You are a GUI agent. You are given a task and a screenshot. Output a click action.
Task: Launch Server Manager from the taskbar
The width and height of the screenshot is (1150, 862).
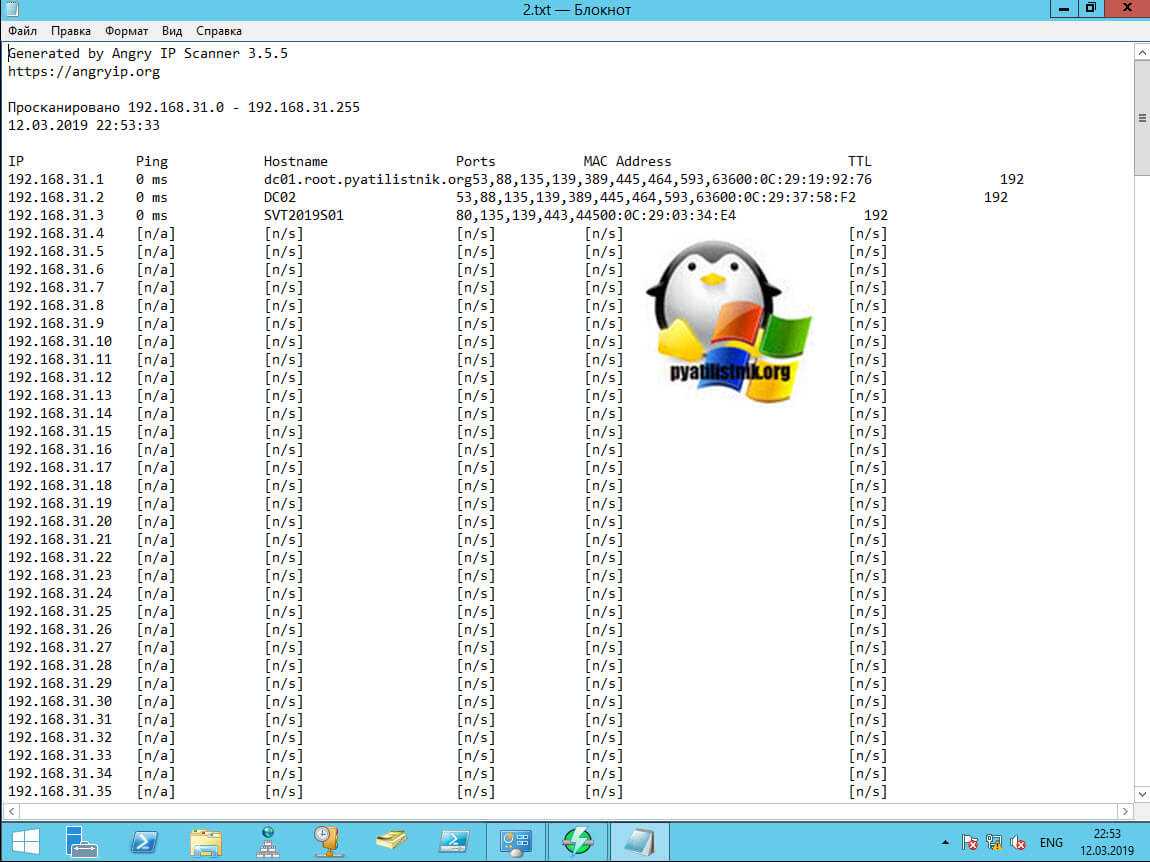[83, 840]
